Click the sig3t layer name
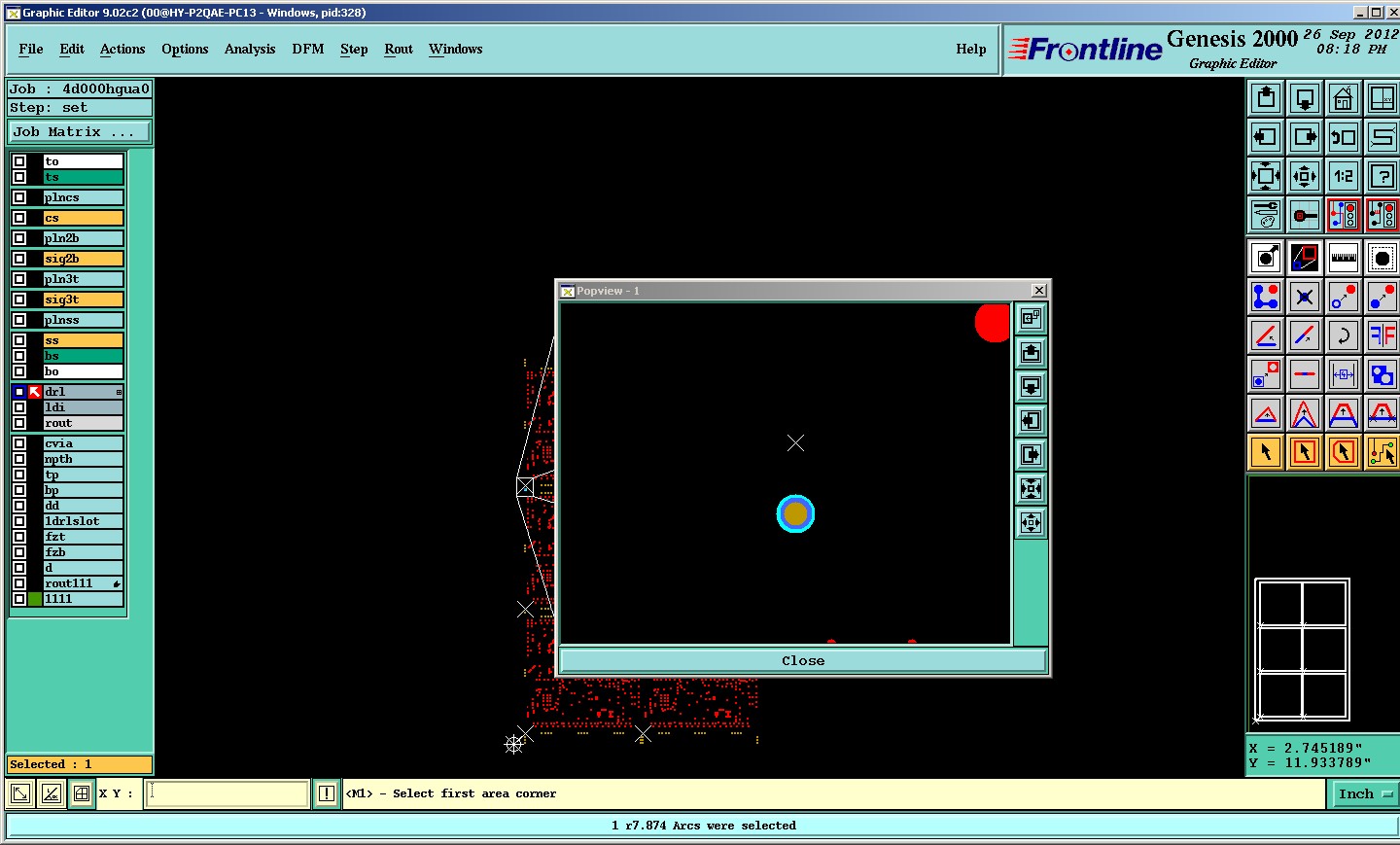The height and width of the screenshot is (845, 1400). tap(84, 299)
